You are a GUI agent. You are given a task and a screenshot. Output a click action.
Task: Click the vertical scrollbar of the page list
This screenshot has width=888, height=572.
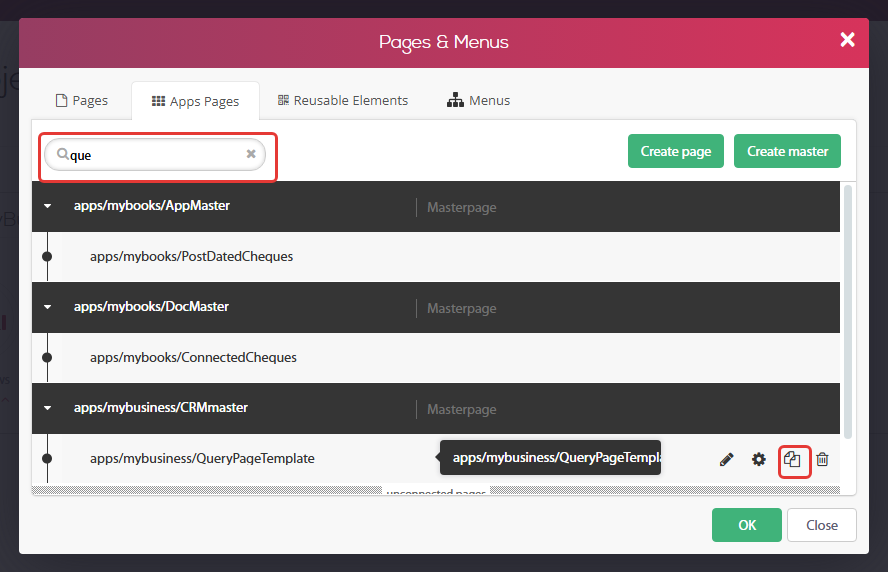(x=848, y=312)
